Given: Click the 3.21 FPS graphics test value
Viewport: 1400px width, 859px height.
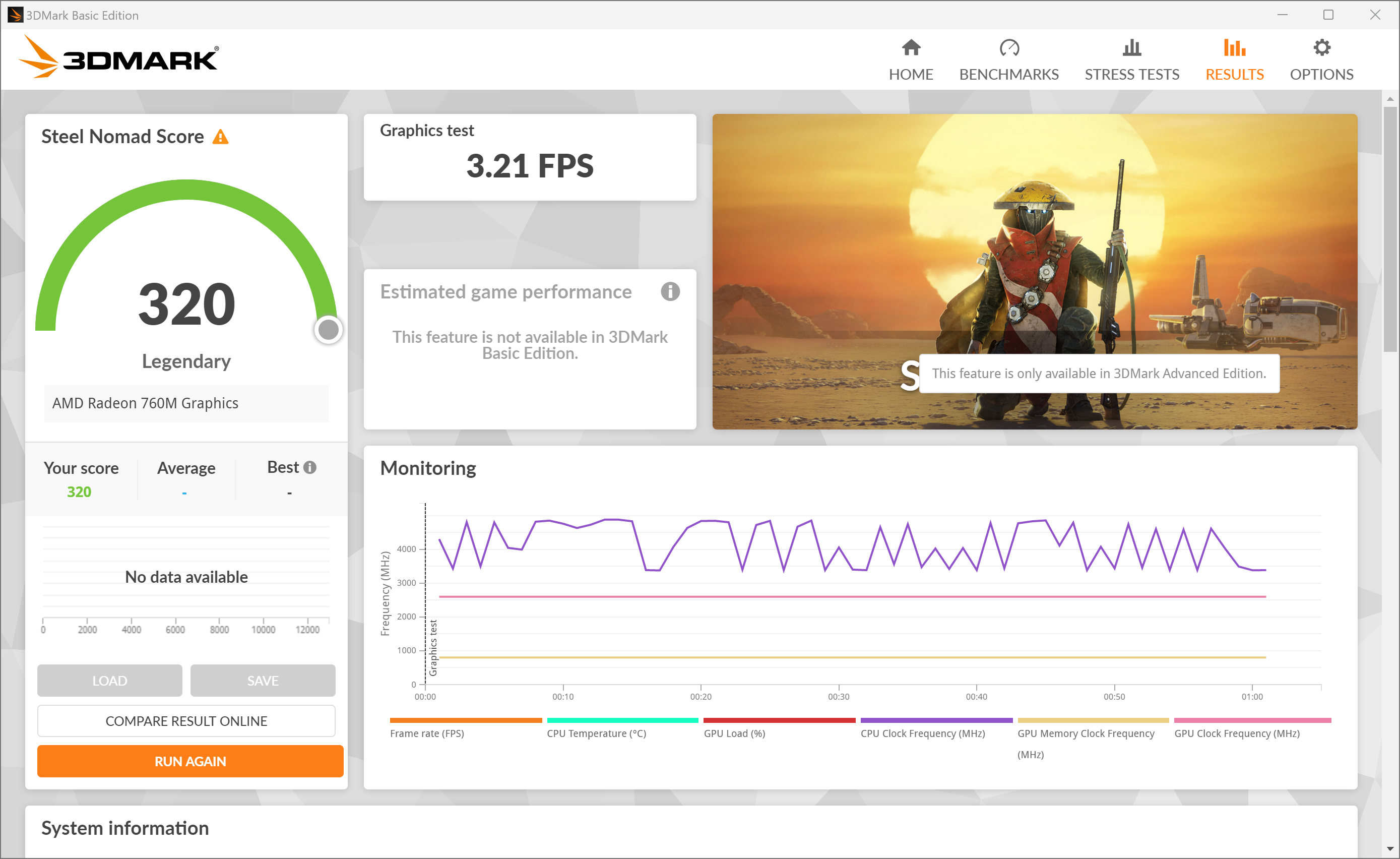Looking at the screenshot, I should coord(530,166).
